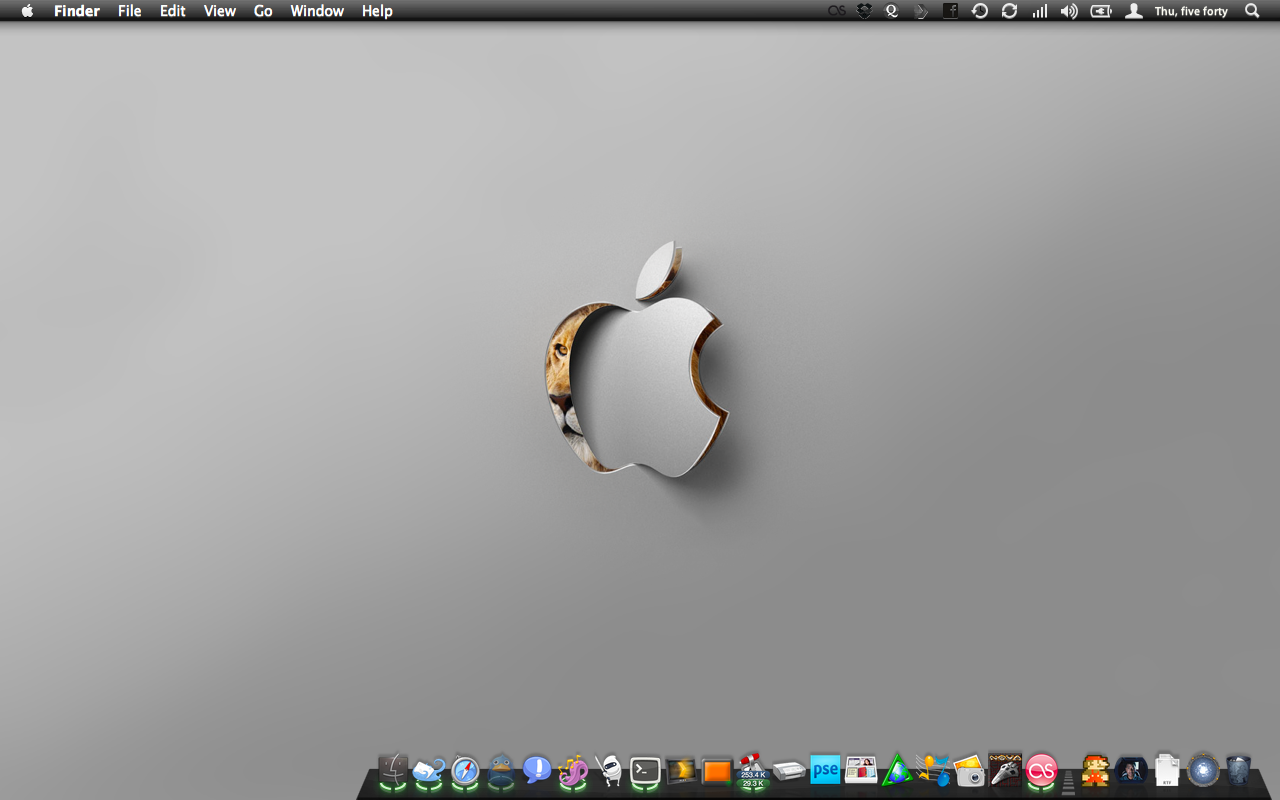
Task: Open the Help menu
Action: coord(377,11)
